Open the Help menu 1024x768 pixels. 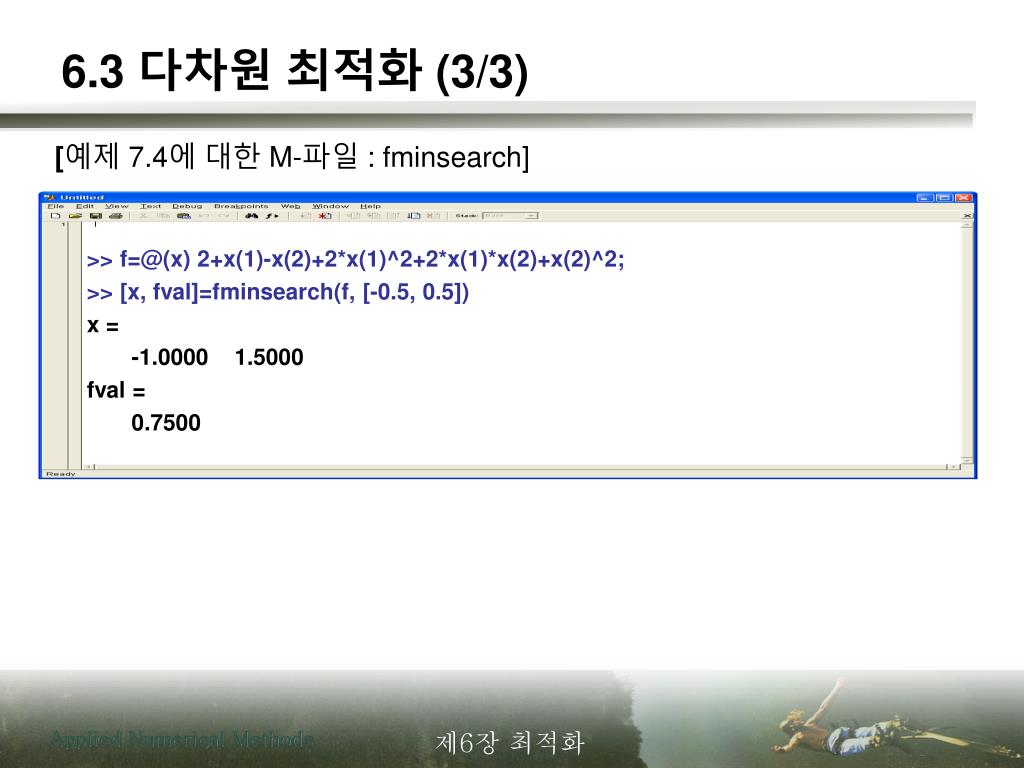coord(370,206)
